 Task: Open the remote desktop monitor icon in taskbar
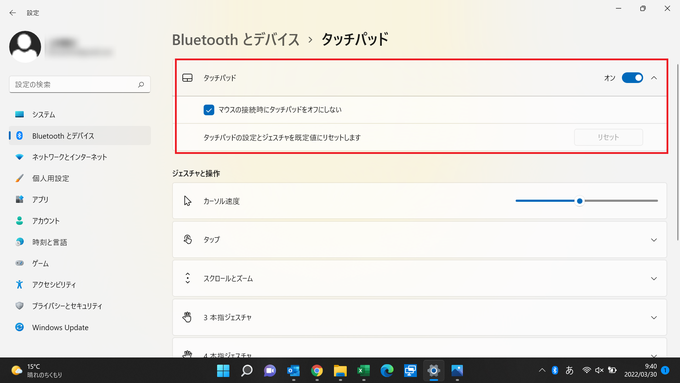[x=410, y=371]
